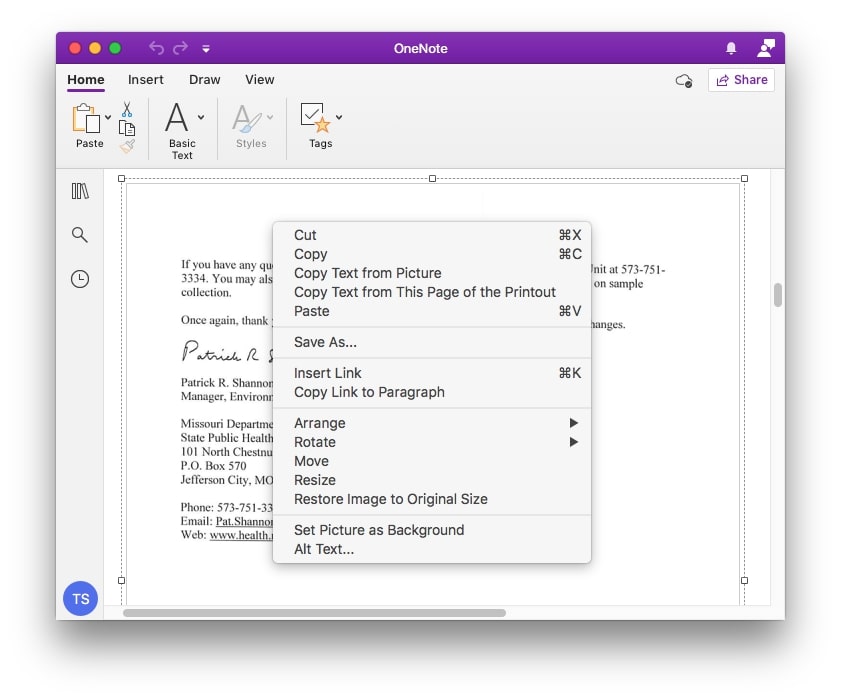This screenshot has height=700, width=841.
Task: Open the notifications bell
Action: [x=731, y=48]
